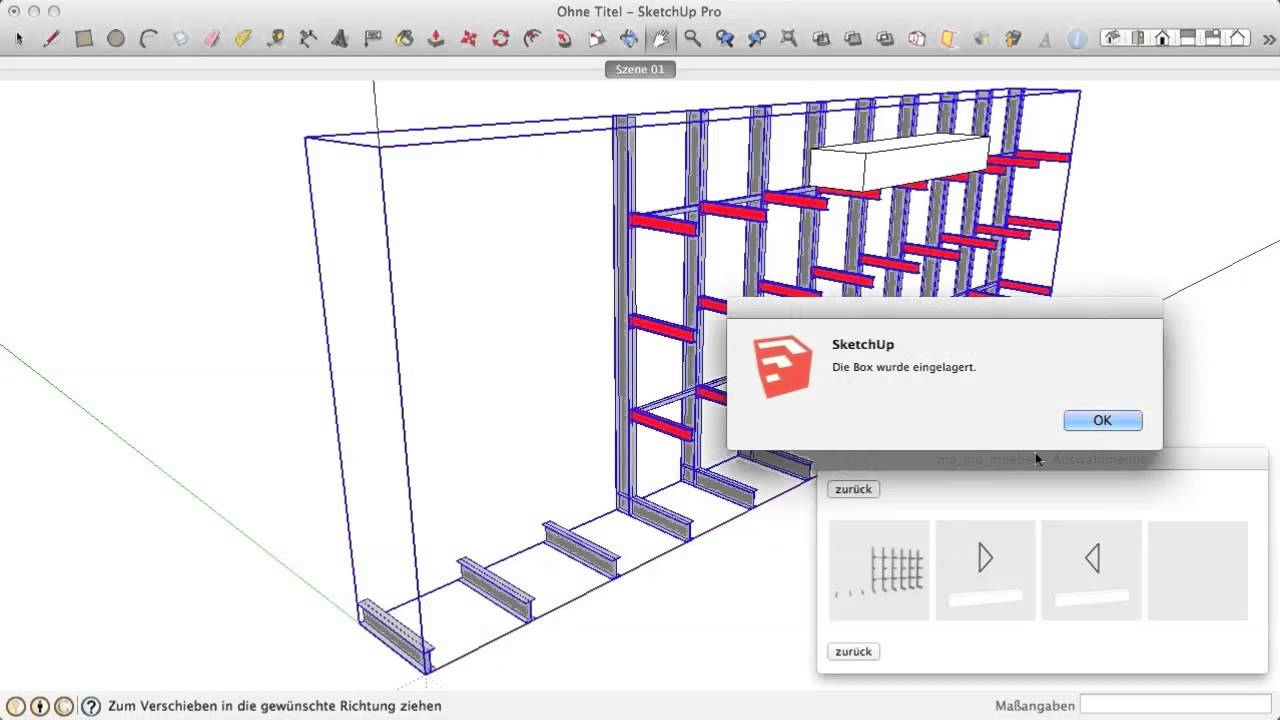Click the Make Component icon
Screen dimensions: 1280x720
click(x=180, y=39)
